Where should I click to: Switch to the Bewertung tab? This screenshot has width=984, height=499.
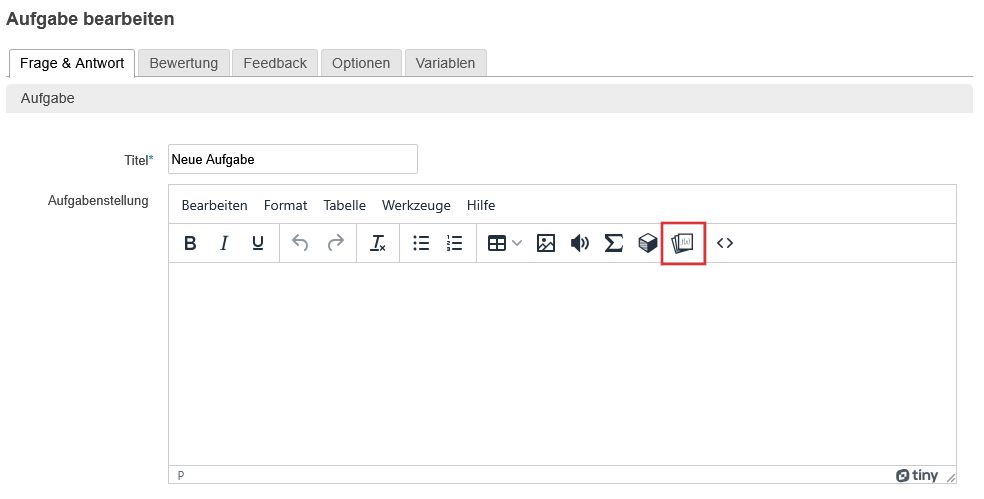coord(184,63)
